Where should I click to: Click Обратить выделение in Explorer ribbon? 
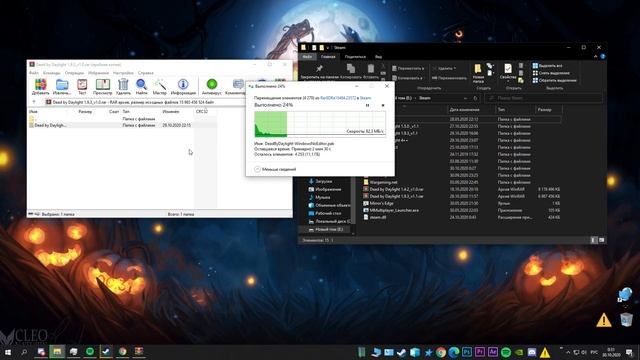click(554, 80)
